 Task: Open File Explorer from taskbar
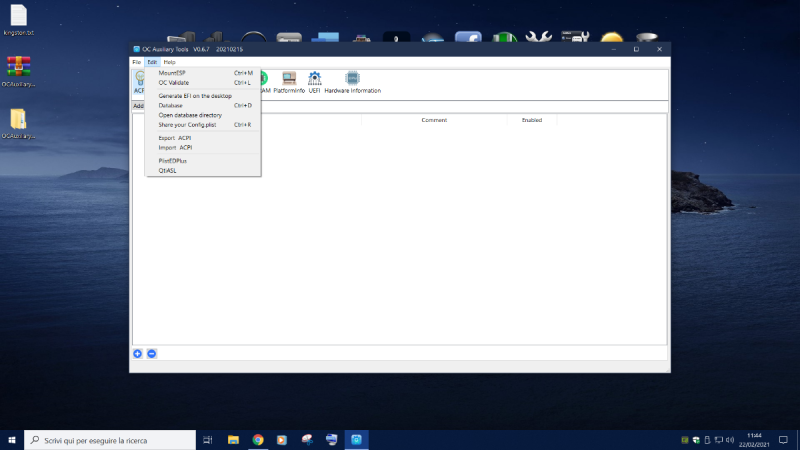point(233,440)
